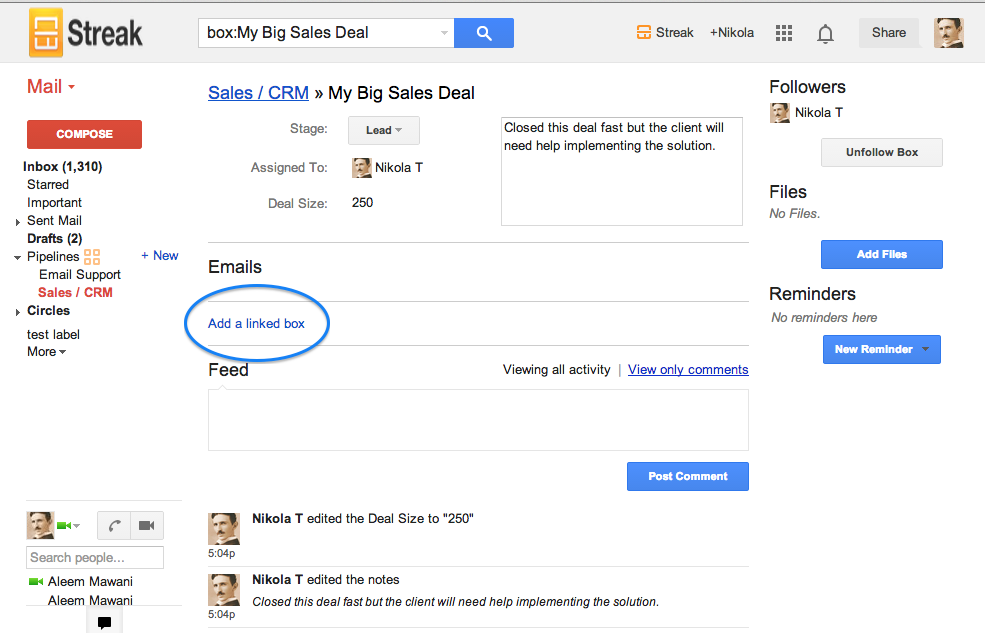Click the Pipelines grid icon
Screen dimensions: 985x633
(x=92, y=257)
